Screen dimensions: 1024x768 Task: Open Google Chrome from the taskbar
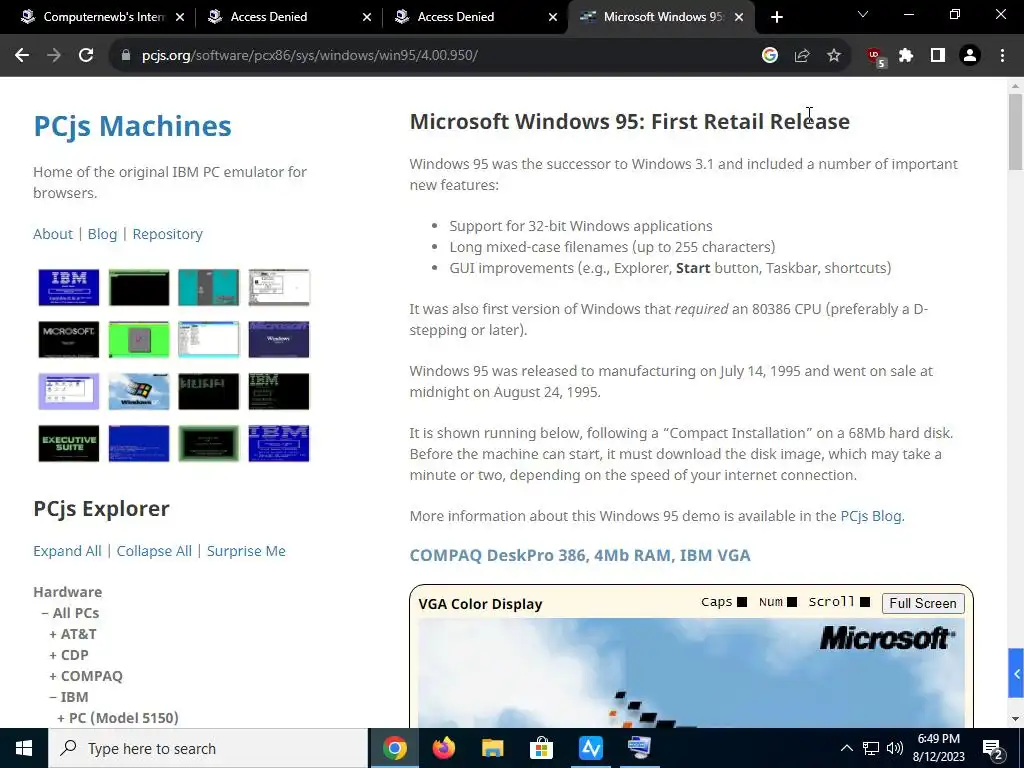coord(394,748)
